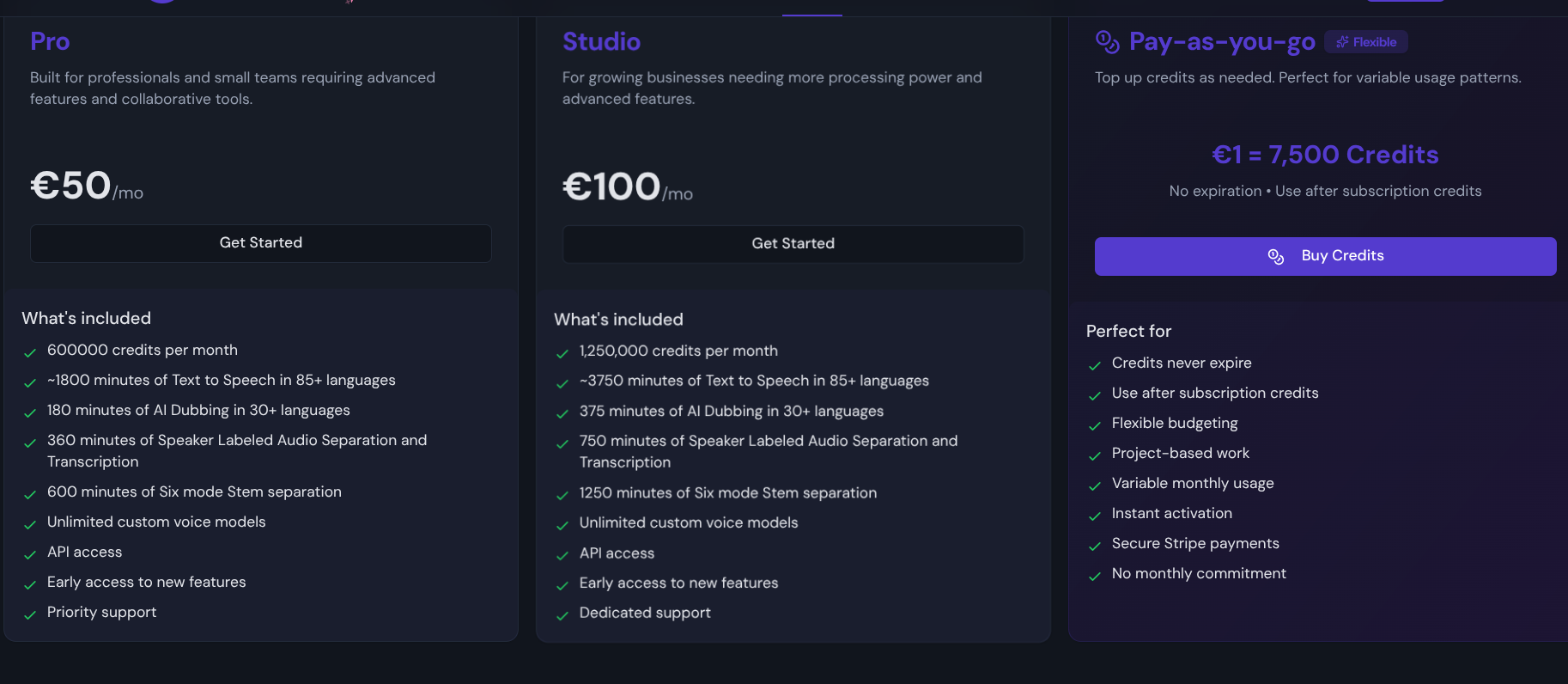
Task: Click the checkmark beside 600000 credits per month
Action: coord(30,352)
